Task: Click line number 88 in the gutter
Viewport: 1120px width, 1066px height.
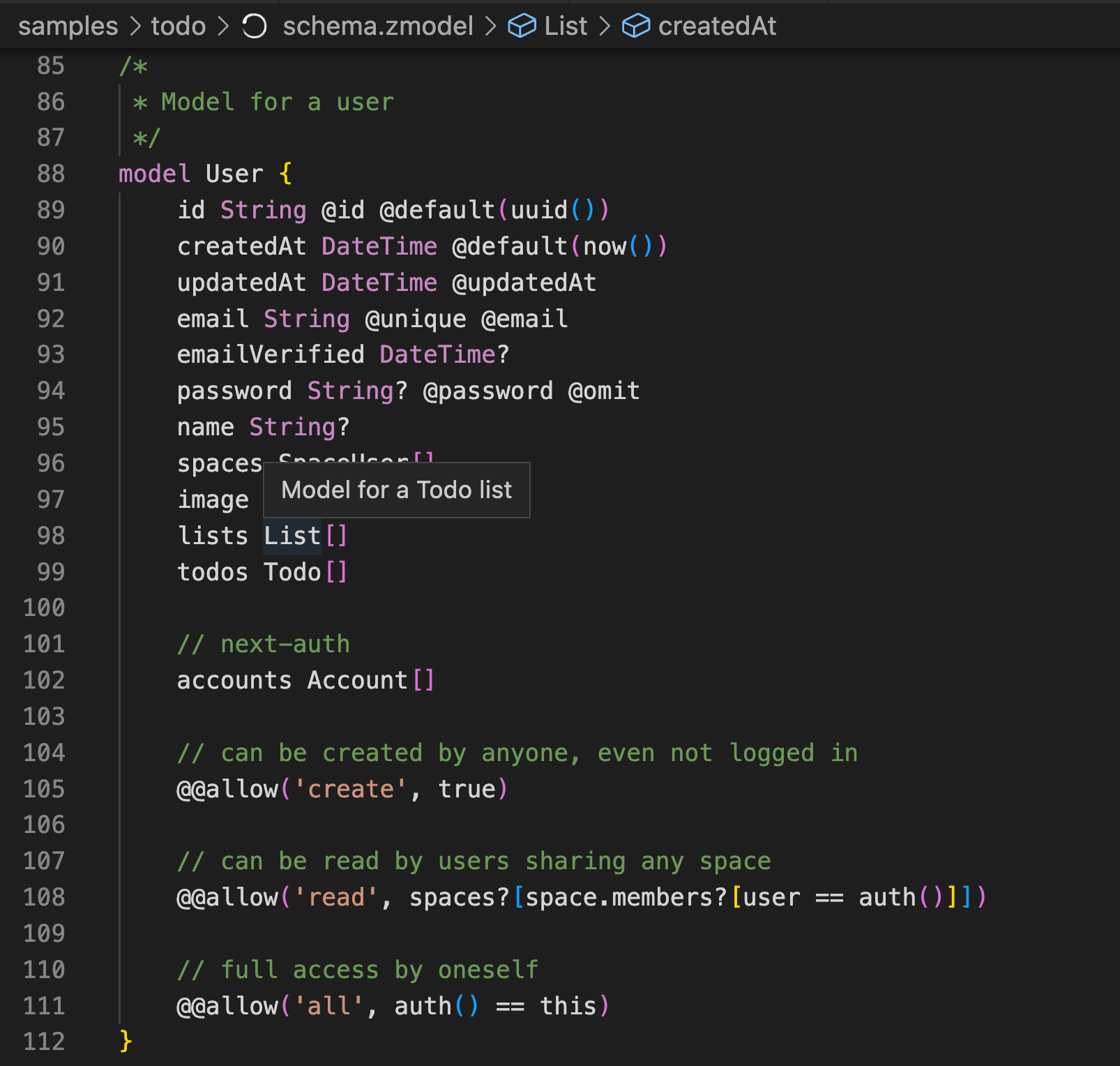Action: [50, 174]
